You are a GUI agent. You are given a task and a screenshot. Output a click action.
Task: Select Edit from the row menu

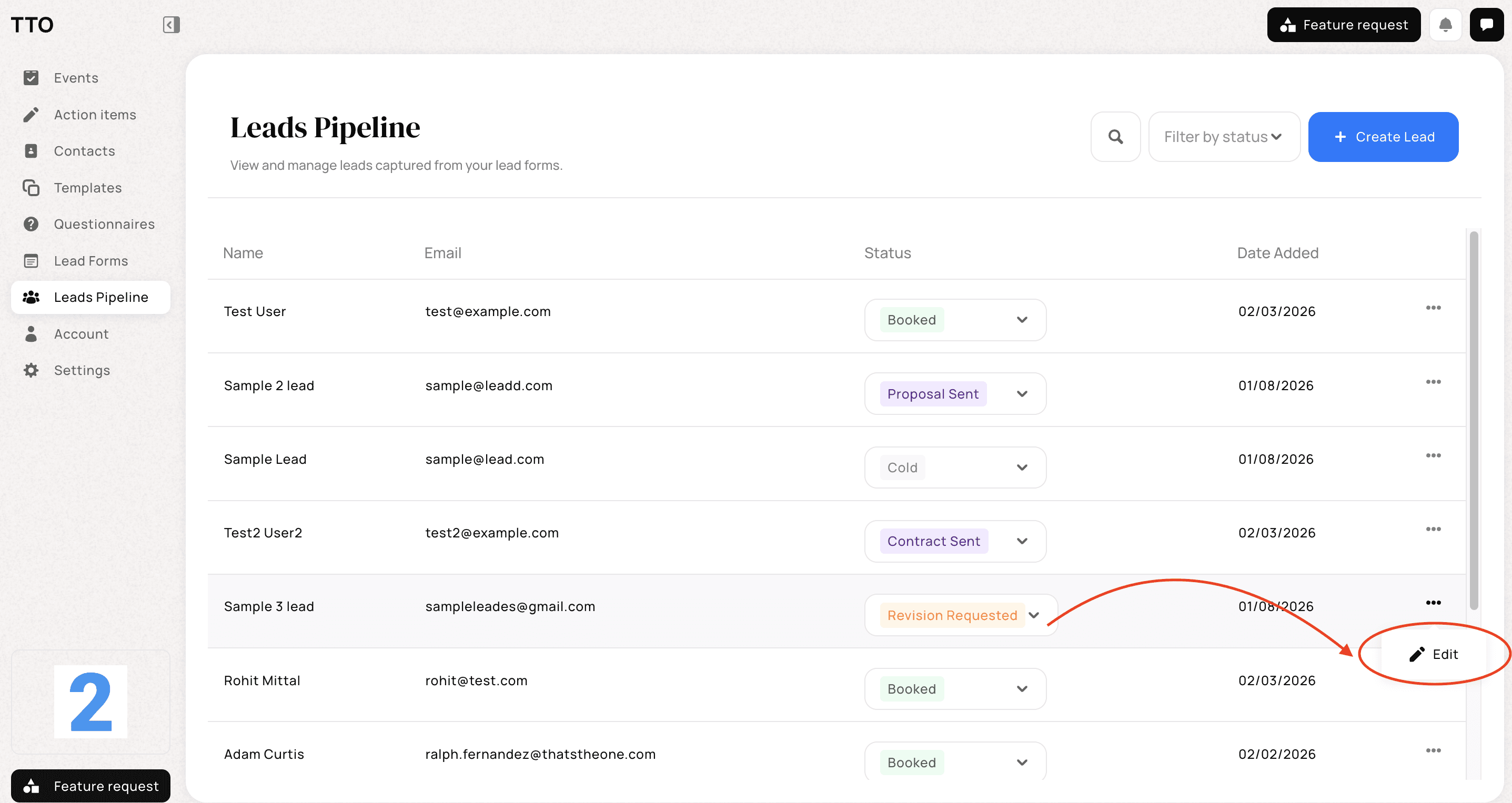pyautogui.click(x=1433, y=654)
